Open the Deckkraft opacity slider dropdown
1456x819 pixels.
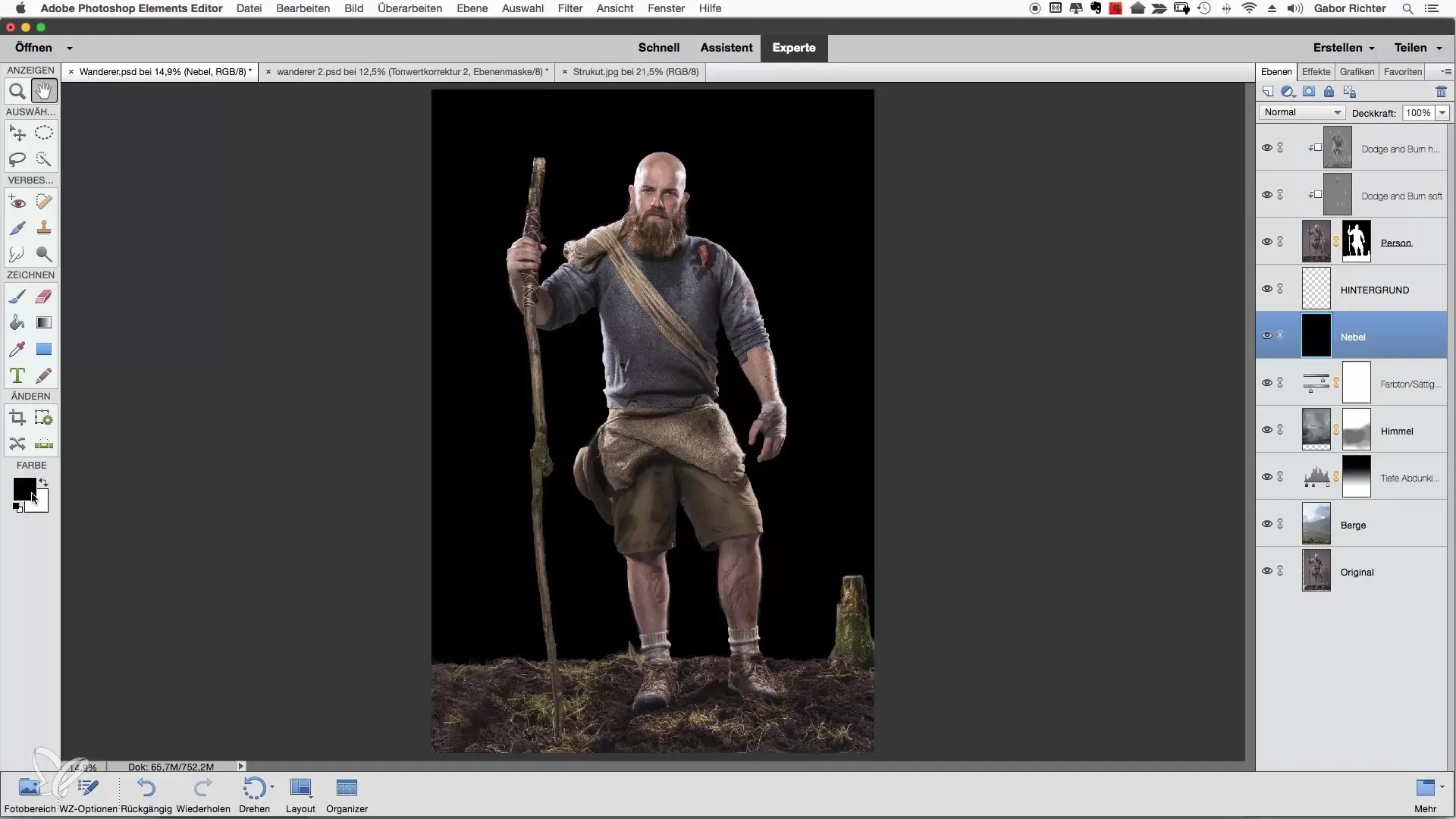click(x=1442, y=112)
